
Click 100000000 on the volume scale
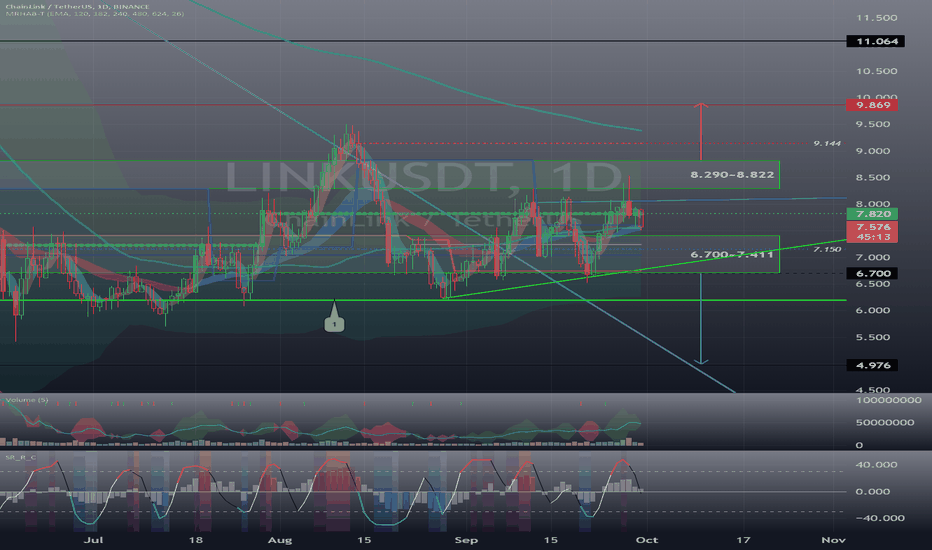coord(889,400)
